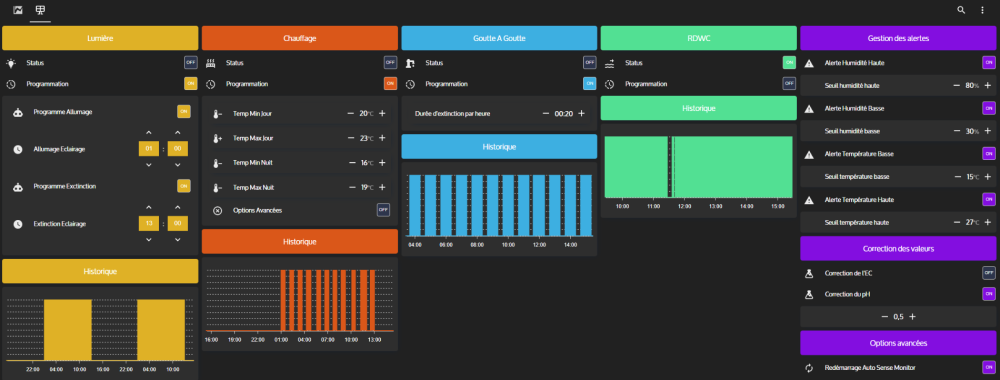
Task: Switch to the first dashboard view tab
Action: click(18, 10)
